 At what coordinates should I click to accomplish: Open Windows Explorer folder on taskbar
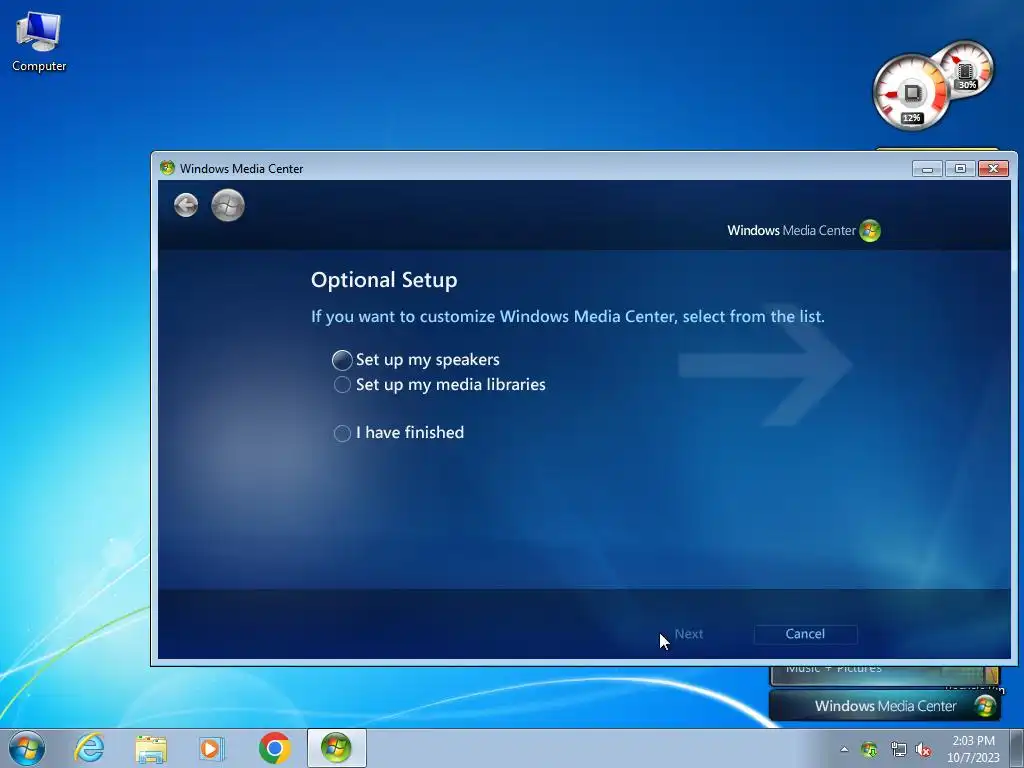pyautogui.click(x=151, y=748)
